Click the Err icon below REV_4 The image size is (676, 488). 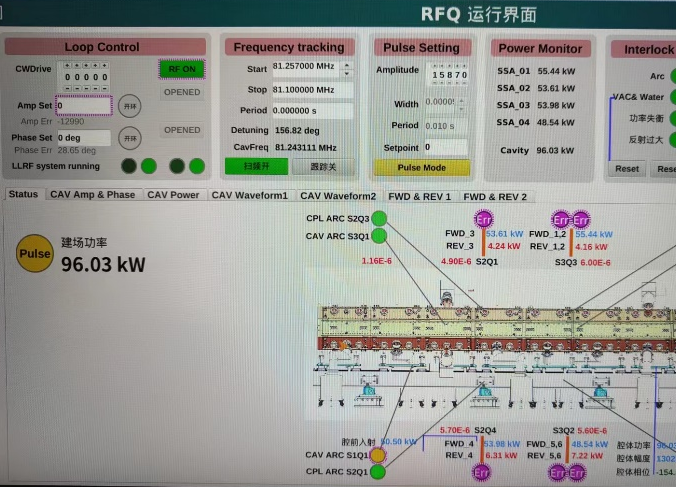point(482,472)
